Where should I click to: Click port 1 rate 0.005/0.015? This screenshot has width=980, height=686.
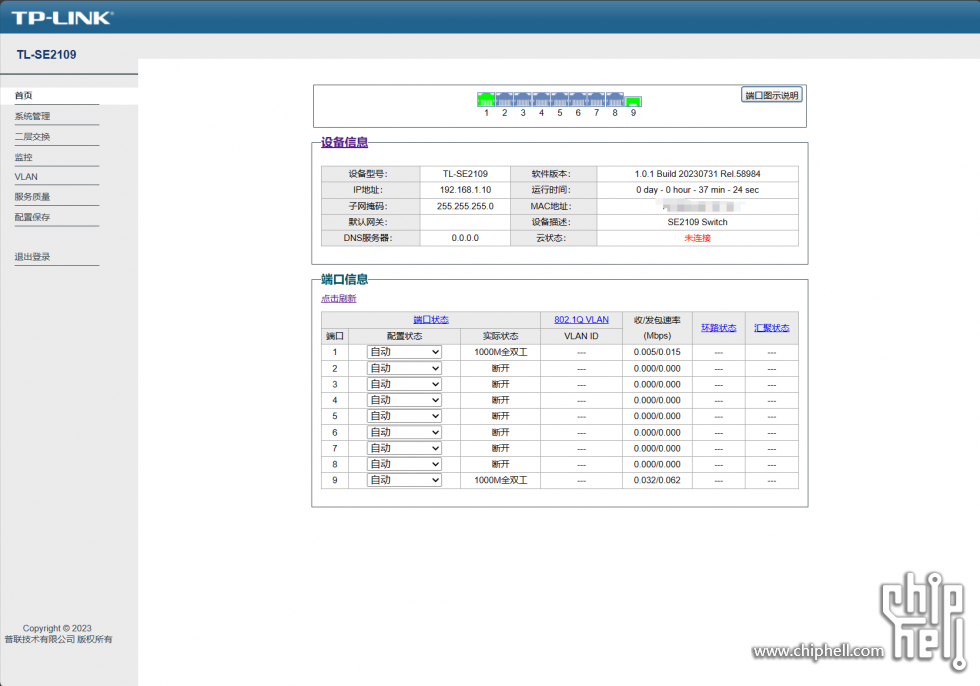point(658,352)
